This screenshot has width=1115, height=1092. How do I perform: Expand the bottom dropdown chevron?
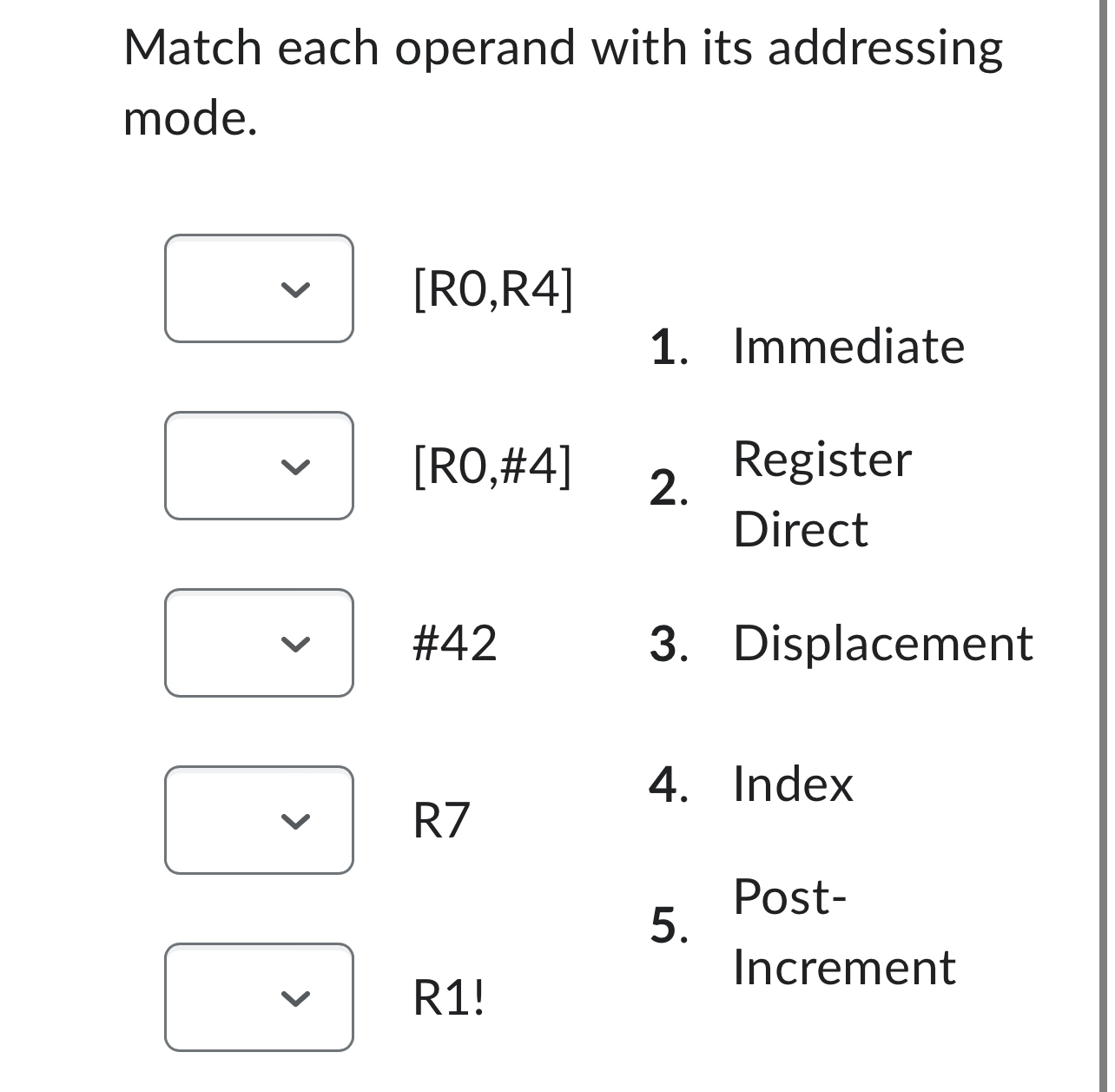pyautogui.click(x=294, y=998)
